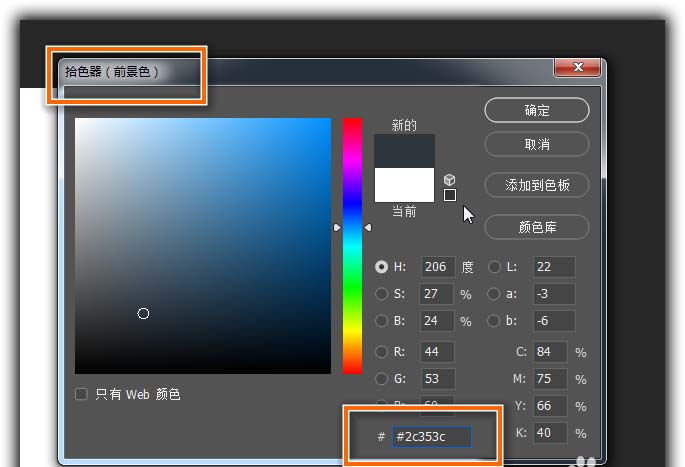This screenshot has height=467, width=685.
Task: Click in the C cyan field 84
Action: pyautogui.click(x=550, y=352)
